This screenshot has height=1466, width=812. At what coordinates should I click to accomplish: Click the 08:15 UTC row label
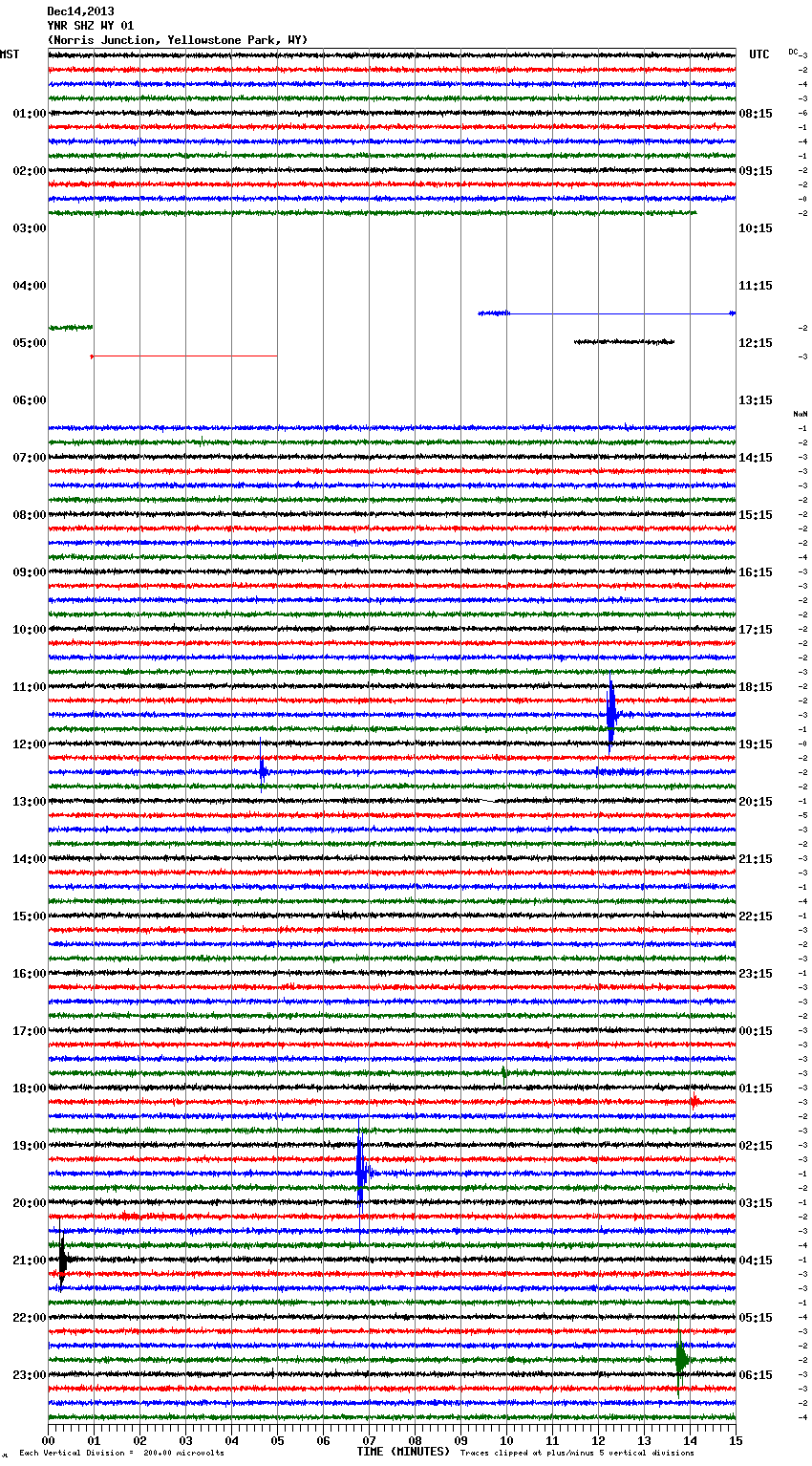coord(756,114)
